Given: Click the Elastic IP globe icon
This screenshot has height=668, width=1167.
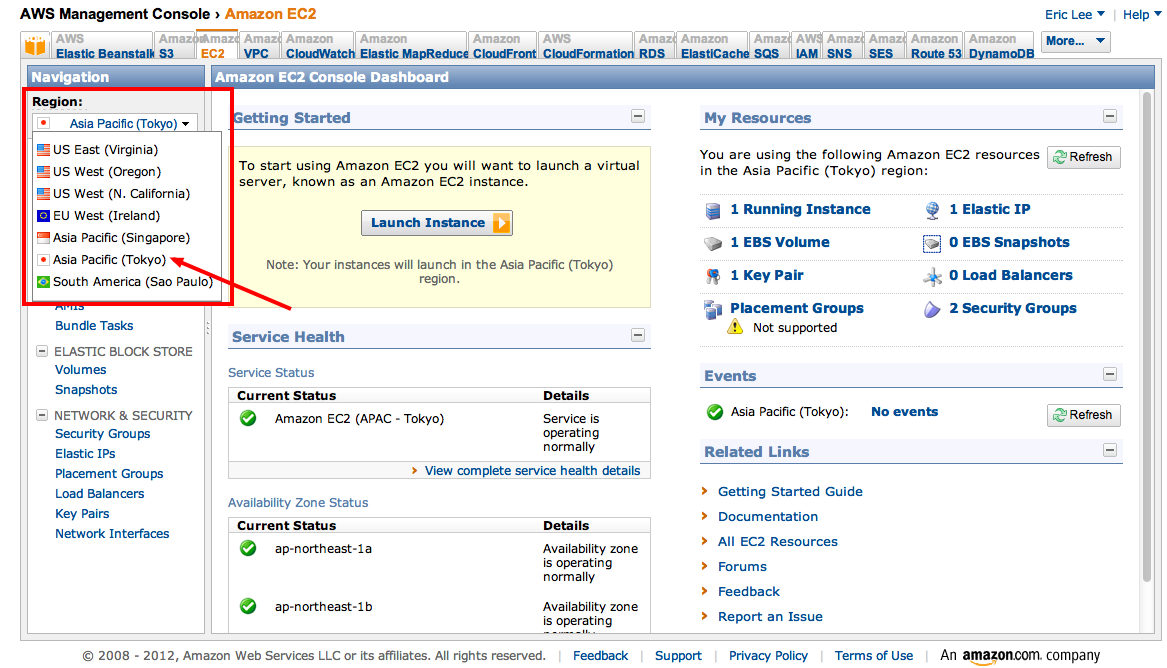Looking at the screenshot, I should (932, 211).
